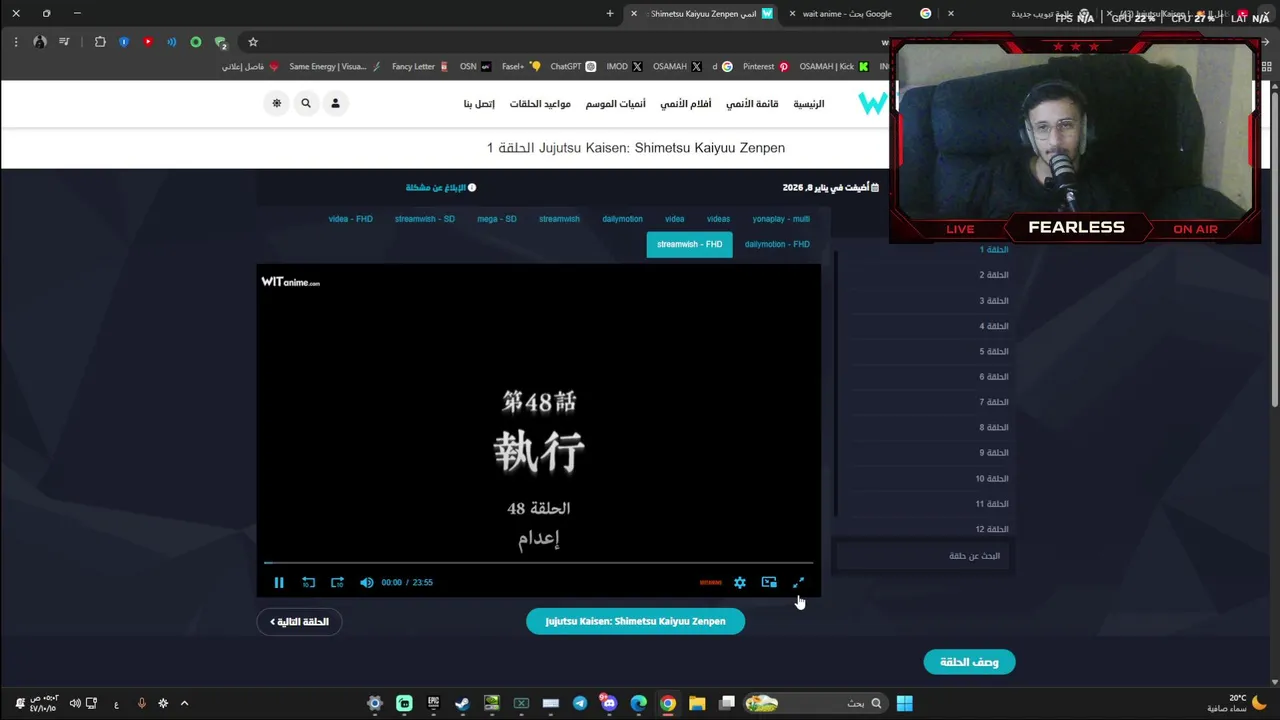Open the Chrome extensions puzzle icon

(x=100, y=42)
